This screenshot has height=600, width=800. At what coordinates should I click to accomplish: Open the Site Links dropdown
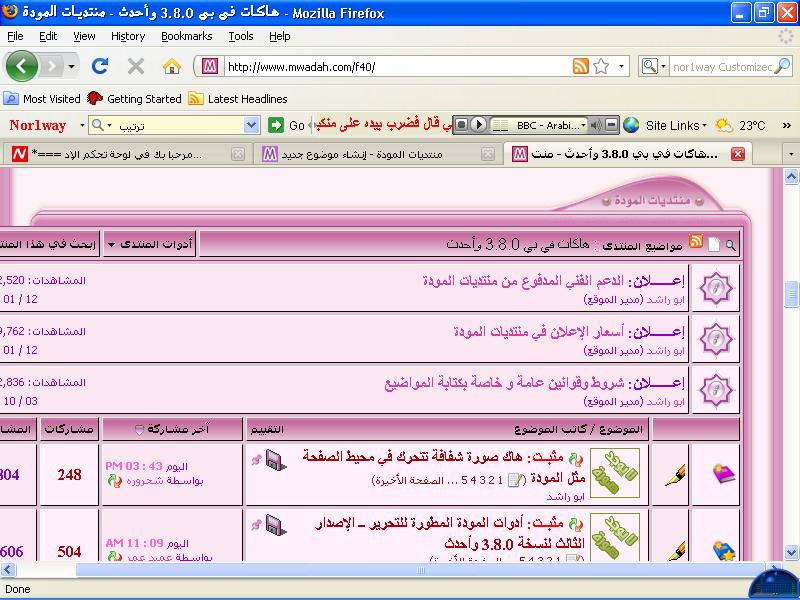pos(673,125)
